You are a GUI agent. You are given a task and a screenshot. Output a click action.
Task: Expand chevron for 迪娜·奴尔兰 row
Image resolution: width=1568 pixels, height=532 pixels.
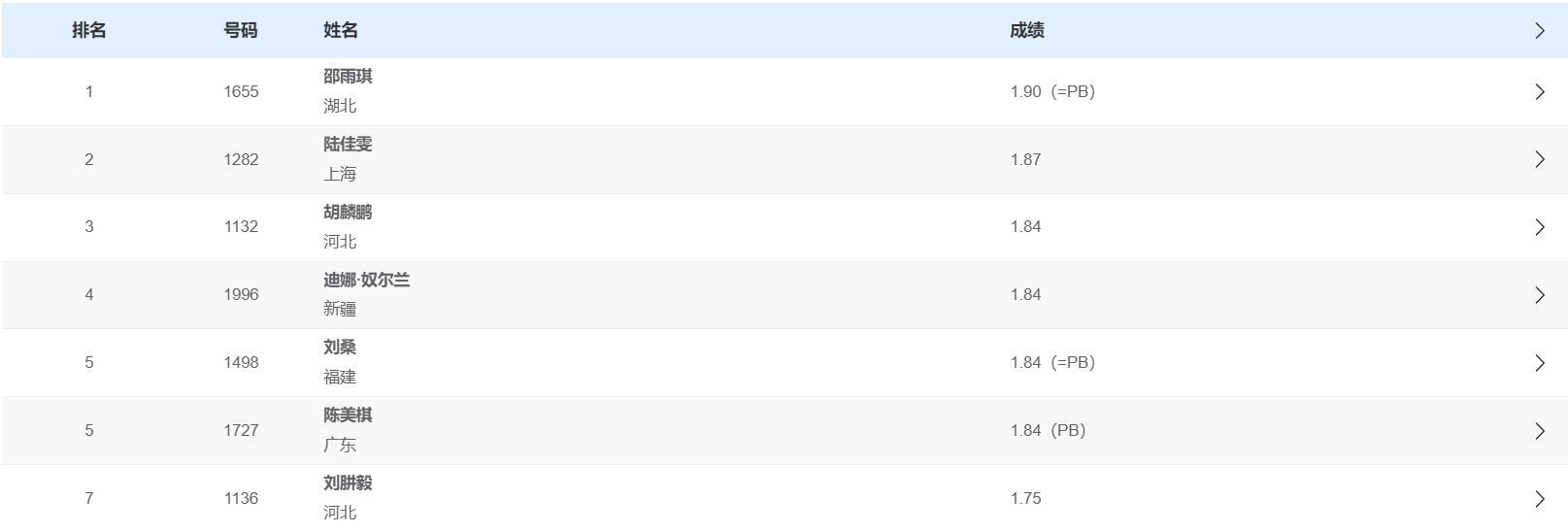1539,295
